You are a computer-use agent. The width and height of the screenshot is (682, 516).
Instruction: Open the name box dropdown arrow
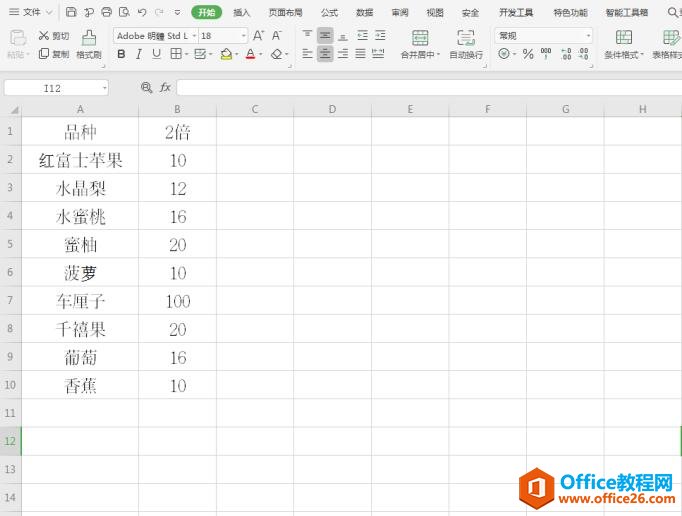tap(104, 88)
